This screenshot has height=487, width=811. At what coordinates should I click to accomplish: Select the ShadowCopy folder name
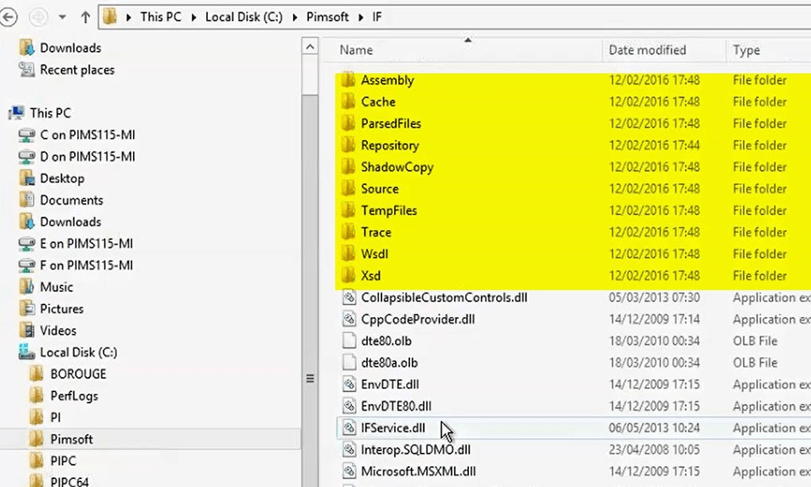(397, 167)
